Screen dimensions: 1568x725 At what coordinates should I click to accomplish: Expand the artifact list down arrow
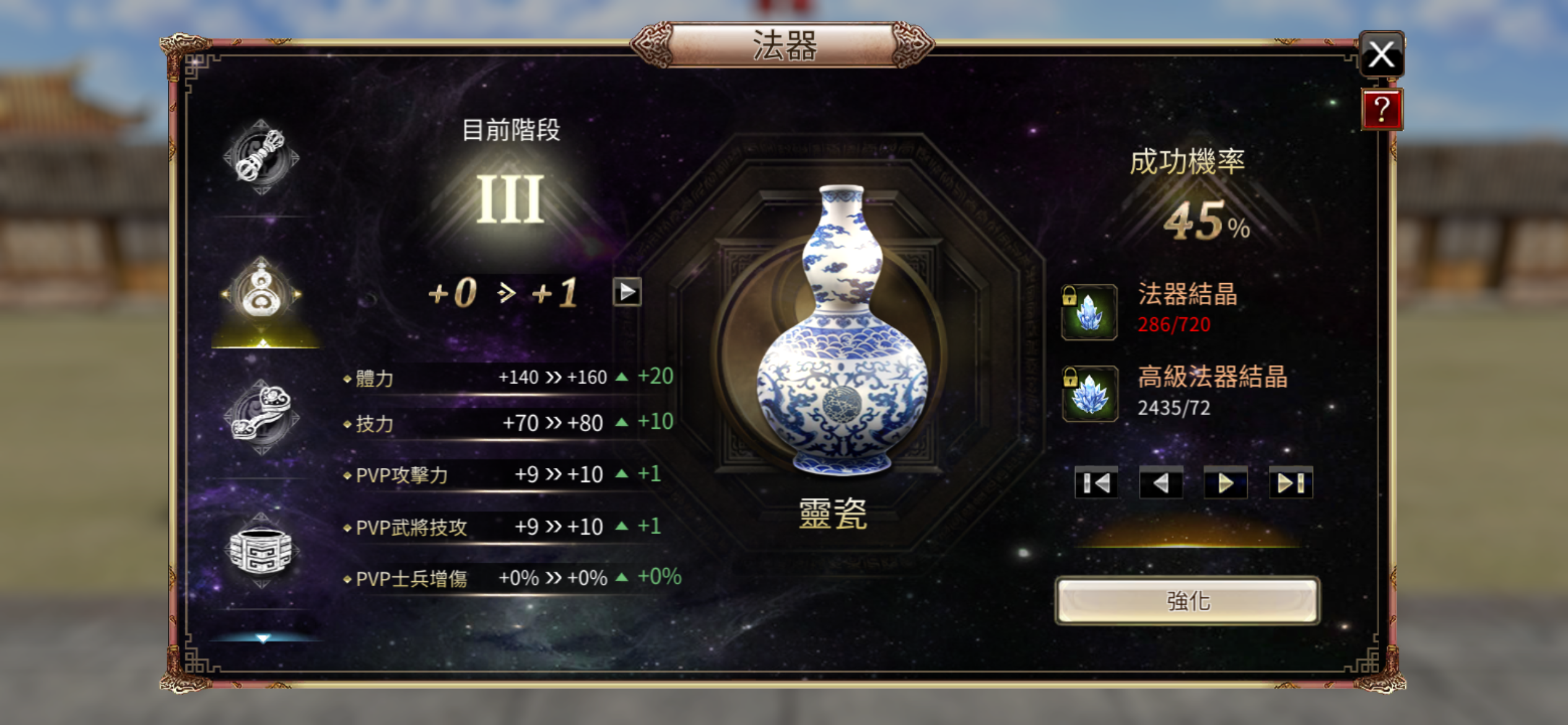(x=263, y=638)
